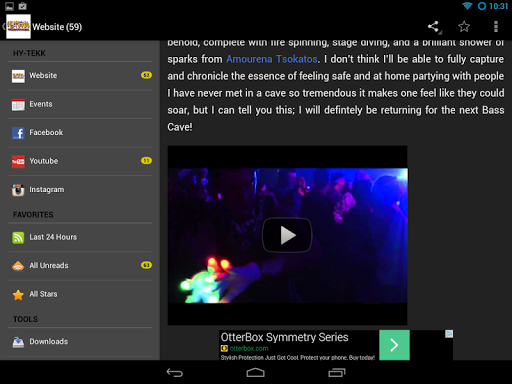
Task: Tap the Android back navigation button
Action: (175, 373)
